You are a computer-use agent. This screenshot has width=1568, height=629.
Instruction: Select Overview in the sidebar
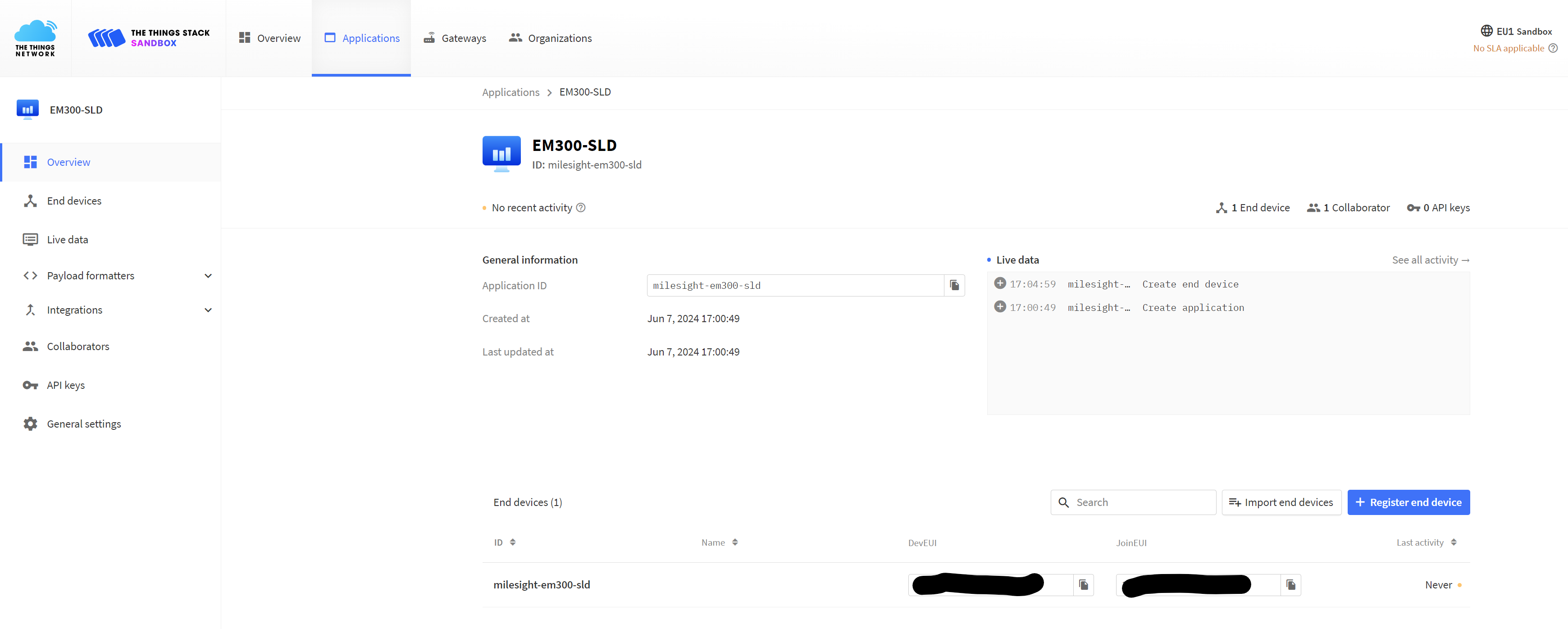[x=110, y=162]
